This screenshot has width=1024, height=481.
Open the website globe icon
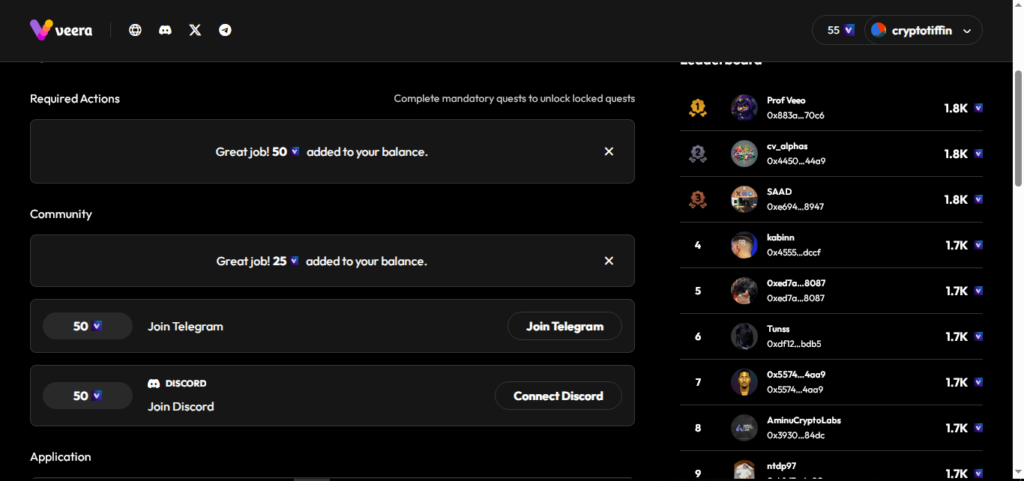pos(135,30)
